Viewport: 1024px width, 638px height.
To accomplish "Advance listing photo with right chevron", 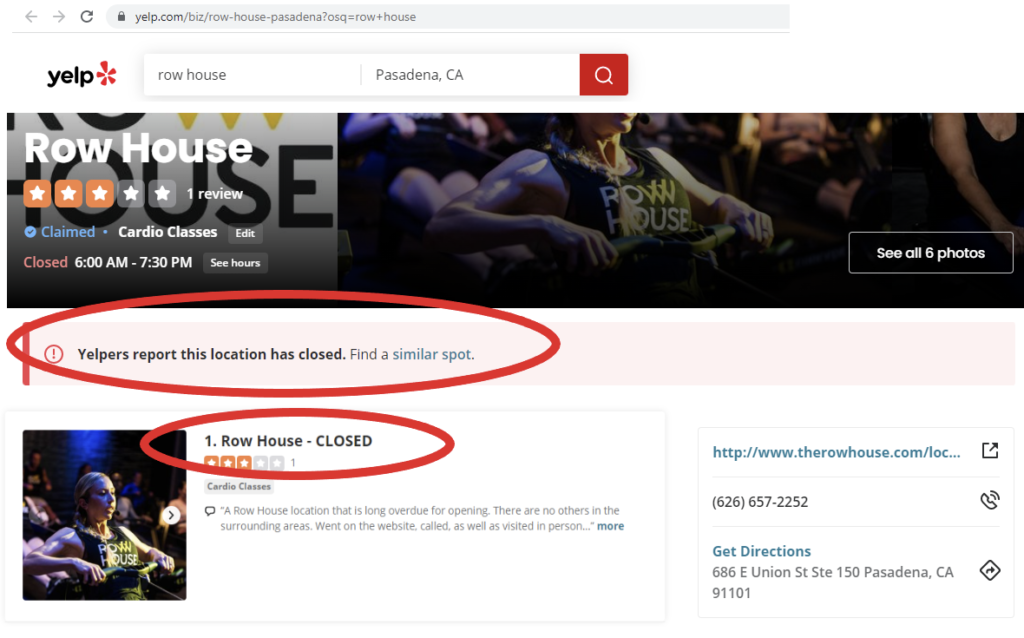I will [x=171, y=515].
